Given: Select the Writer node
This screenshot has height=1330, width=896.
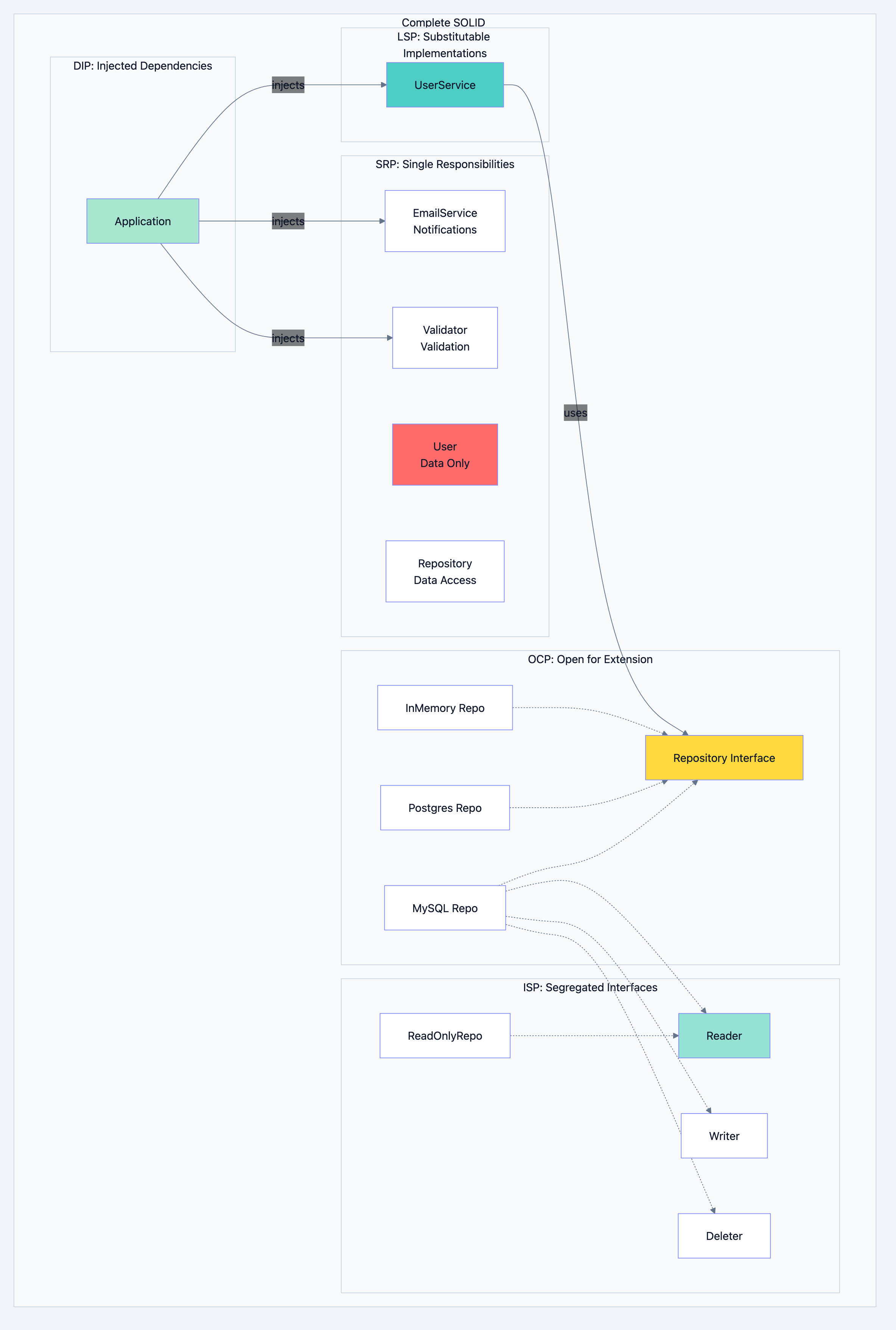Looking at the screenshot, I should (x=723, y=1136).
